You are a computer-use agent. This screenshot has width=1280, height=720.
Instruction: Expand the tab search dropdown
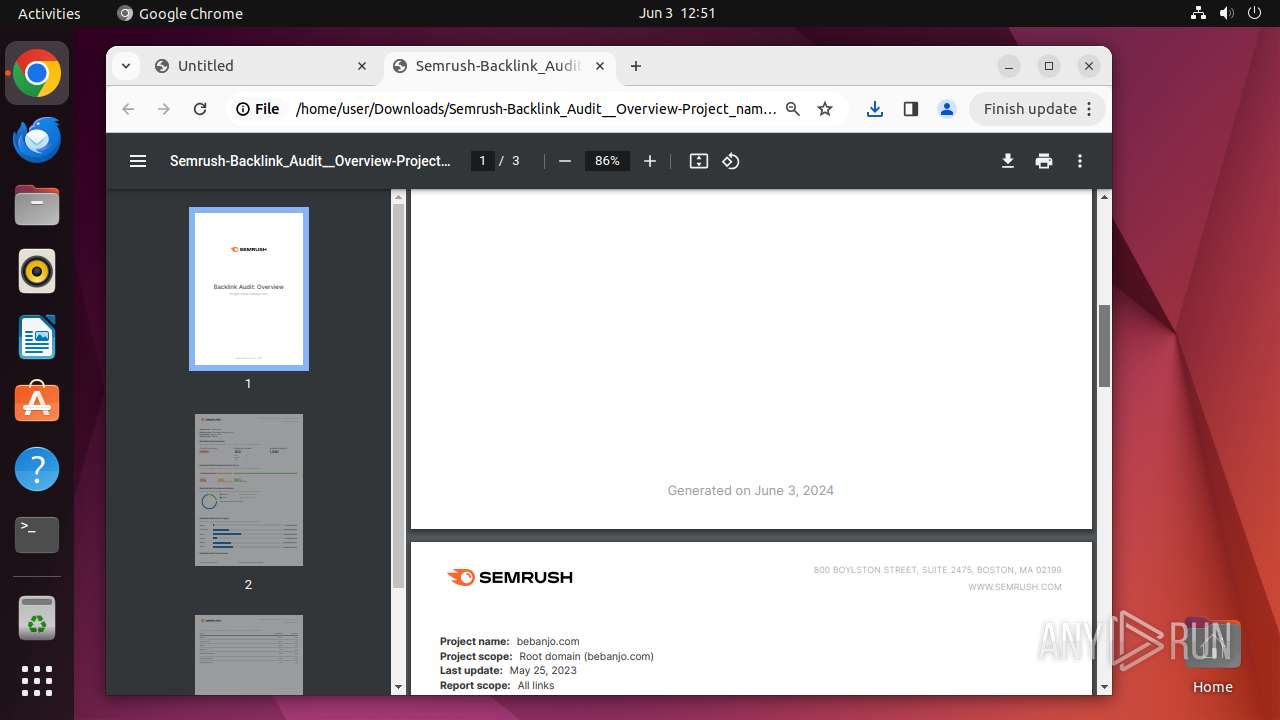point(125,66)
